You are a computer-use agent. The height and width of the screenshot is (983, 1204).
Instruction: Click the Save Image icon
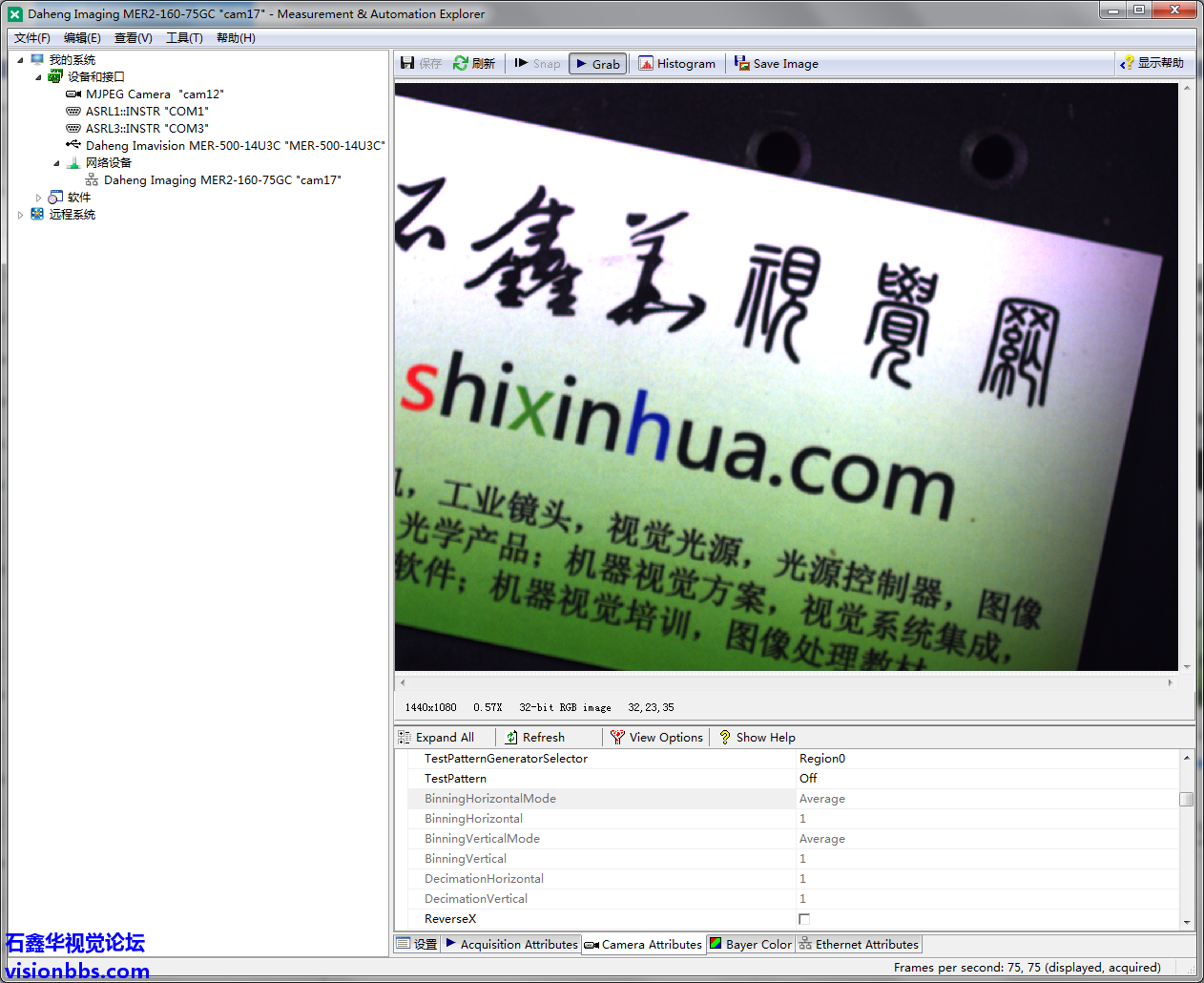coord(742,63)
